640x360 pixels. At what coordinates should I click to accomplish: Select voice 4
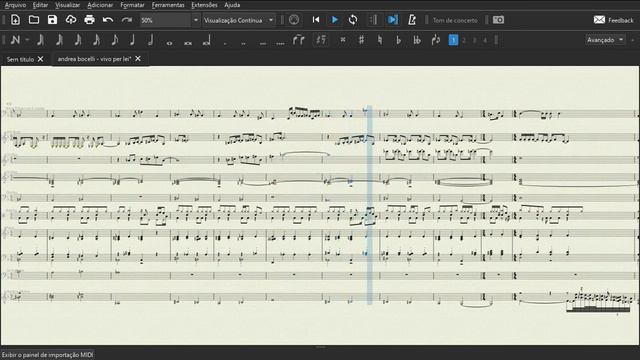click(485, 40)
